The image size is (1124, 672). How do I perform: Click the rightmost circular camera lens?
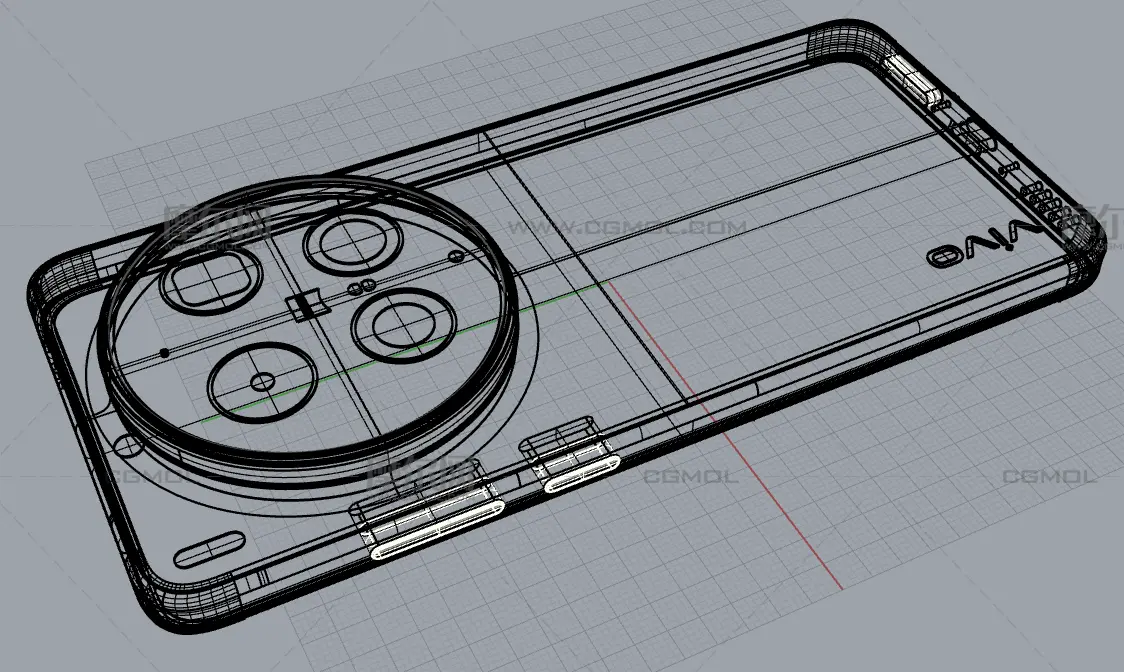[x=403, y=327]
